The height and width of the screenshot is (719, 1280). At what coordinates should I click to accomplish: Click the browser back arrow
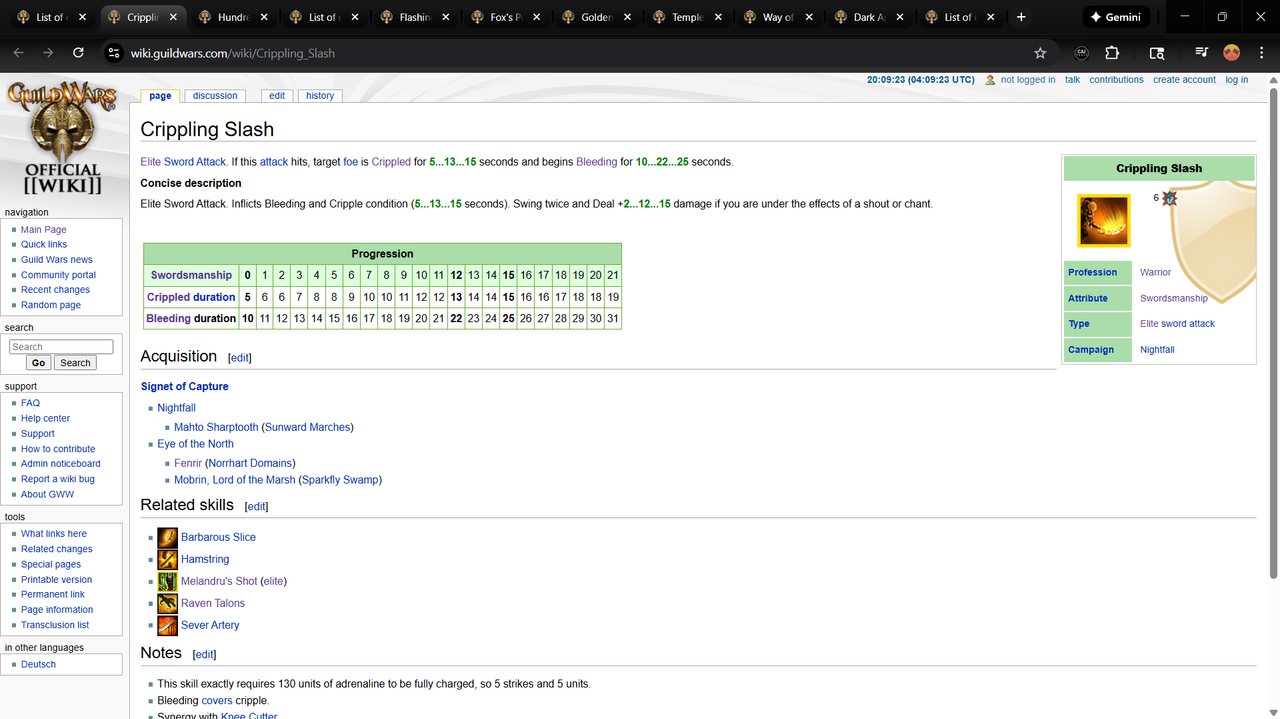click(x=18, y=53)
